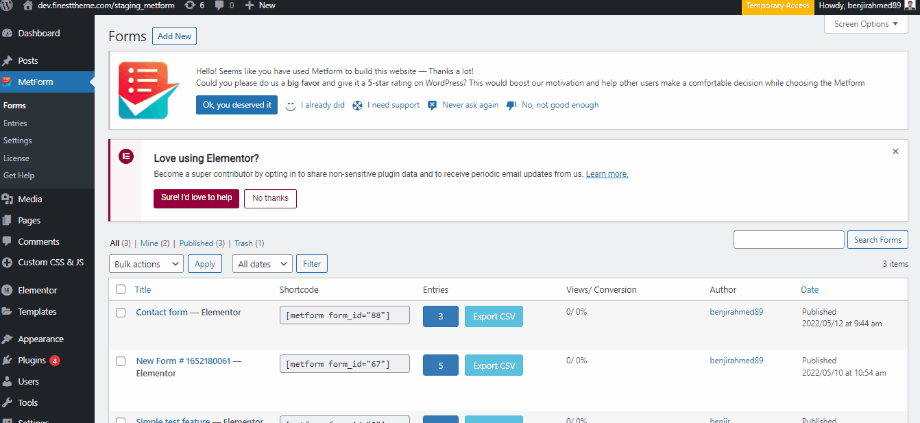
Task: Export CSV for Contact form
Action: pyautogui.click(x=494, y=317)
